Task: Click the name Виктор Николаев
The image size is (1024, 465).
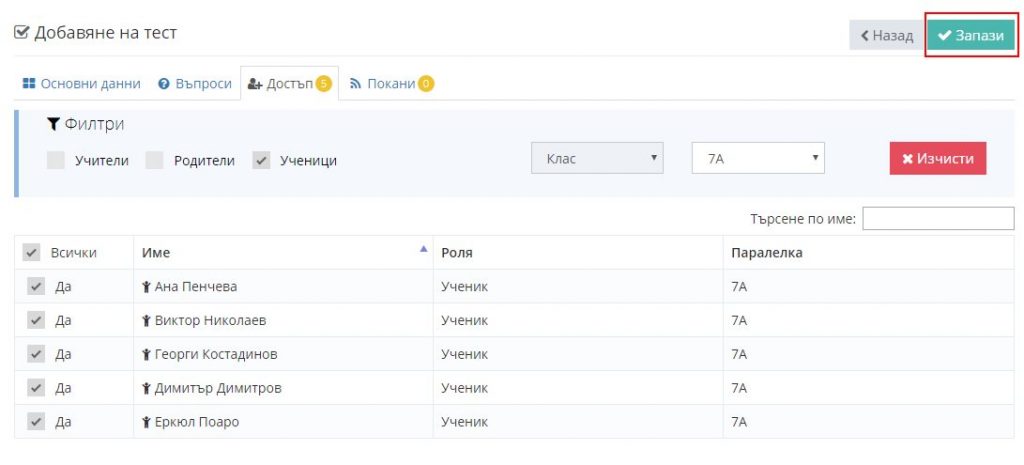Action: [x=210, y=321]
